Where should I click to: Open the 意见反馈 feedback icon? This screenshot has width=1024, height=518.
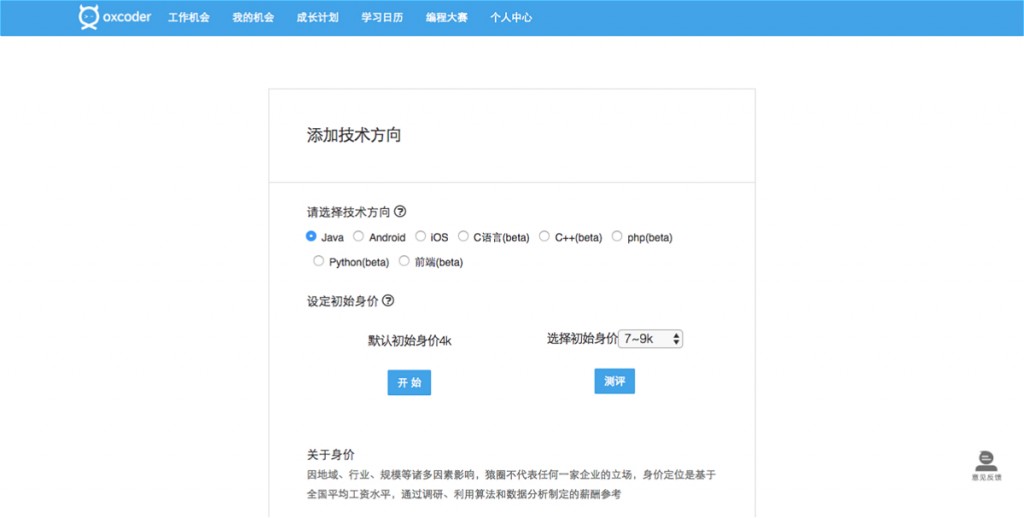point(985,462)
